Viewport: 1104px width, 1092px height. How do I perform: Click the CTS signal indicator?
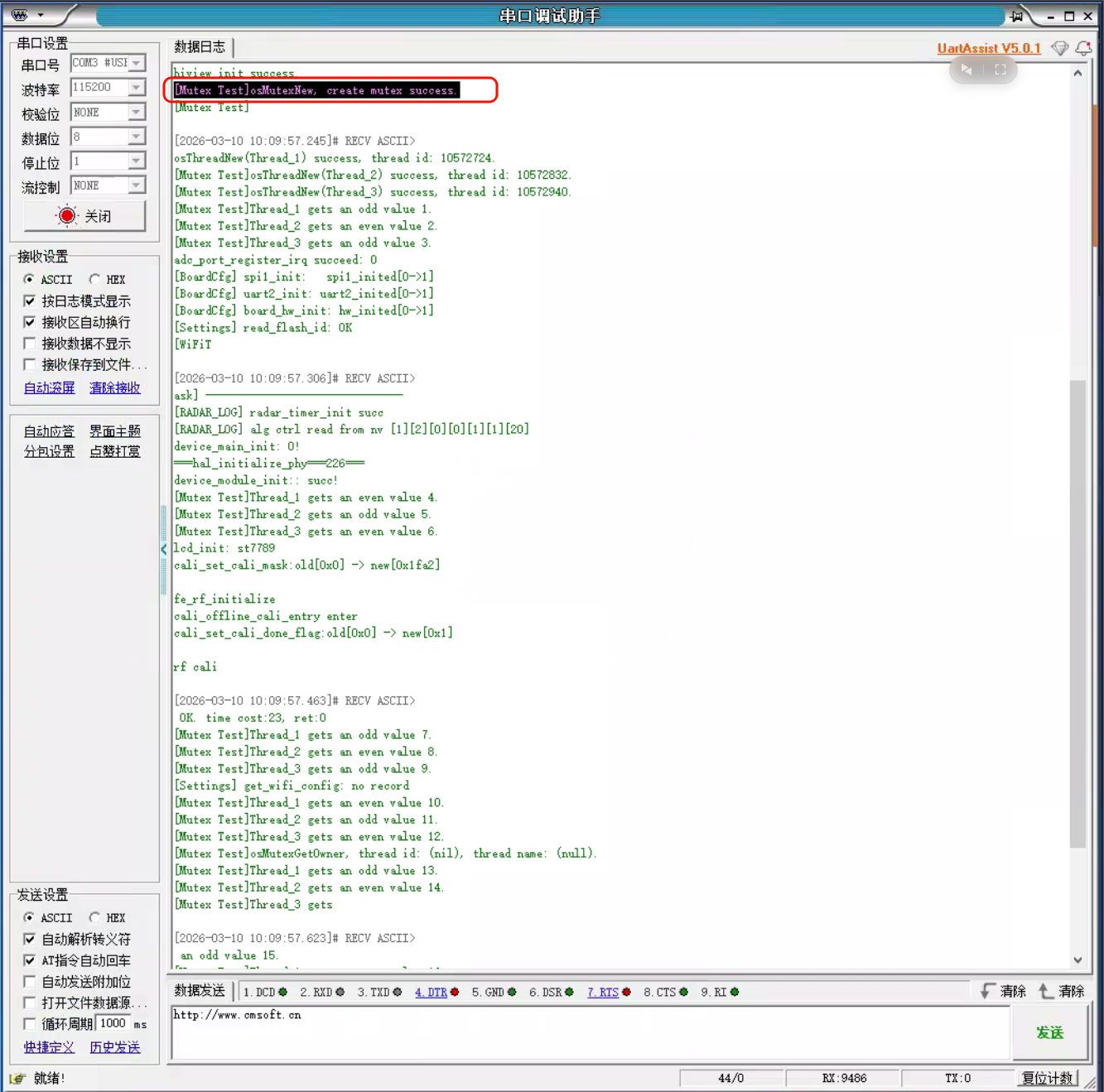683,992
